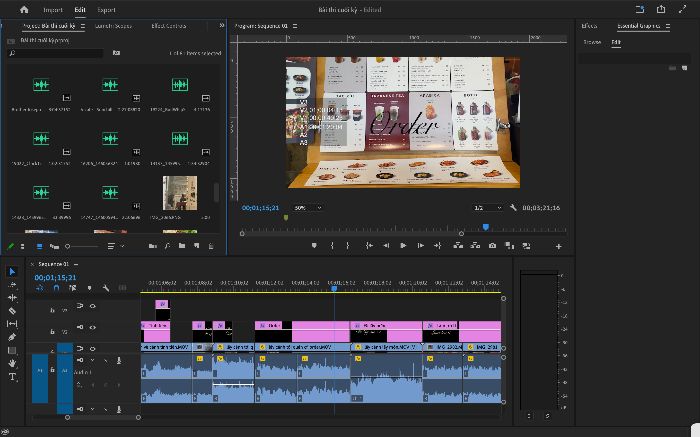
Task: Select the Razor tool
Action: [x=12, y=311]
